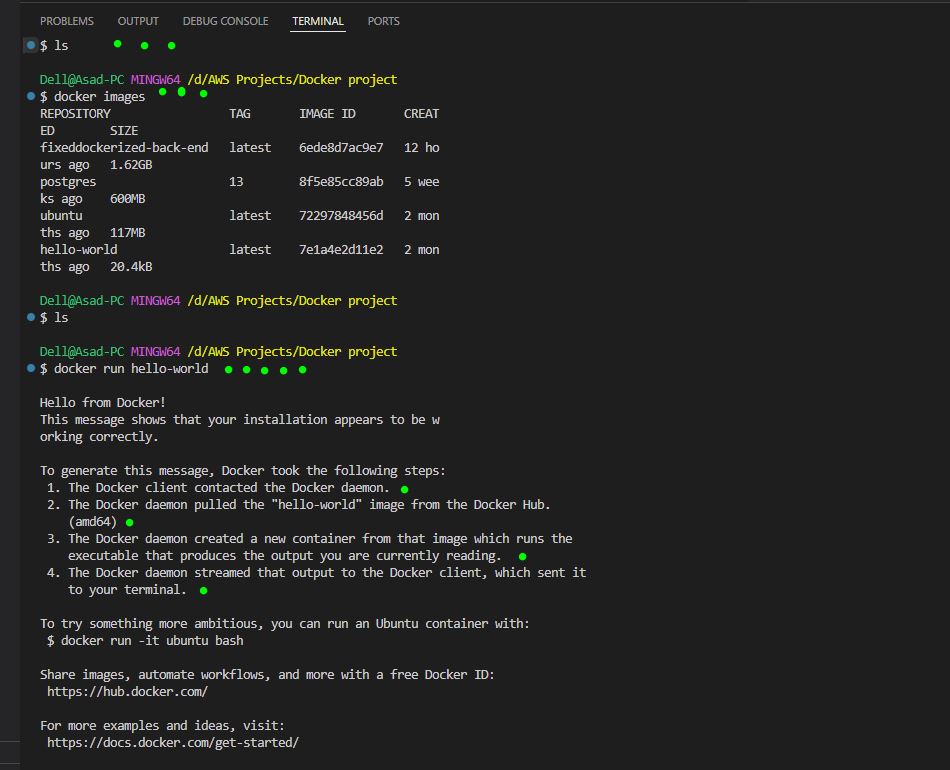Click the 'SIZE' header text
Viewport: 950px width, 770px height.
124,131
